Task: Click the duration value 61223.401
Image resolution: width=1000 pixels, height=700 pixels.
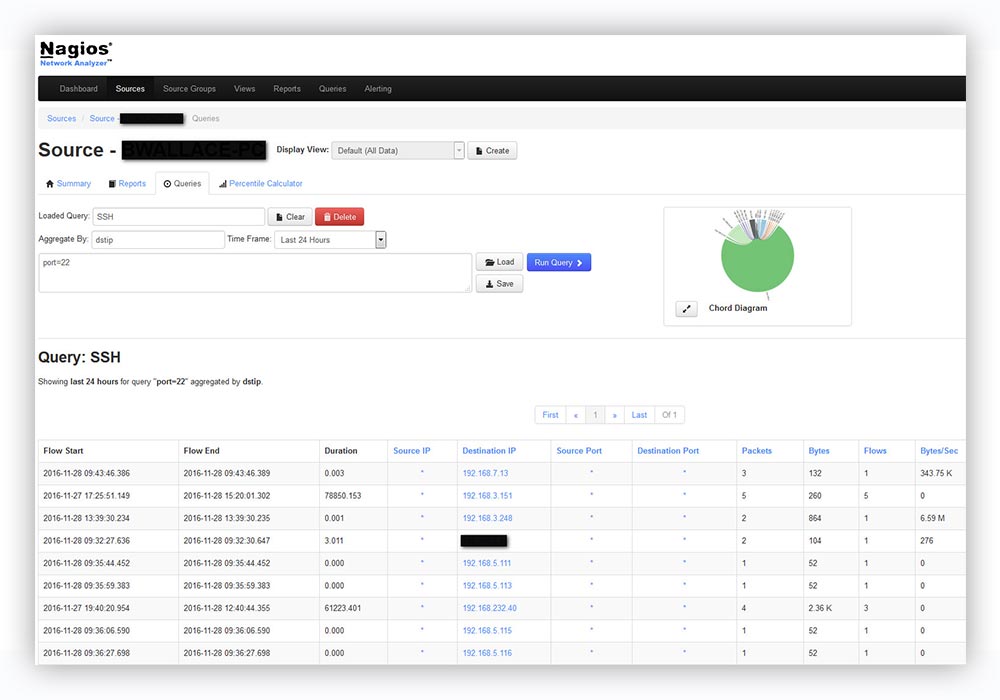Action: pos(342,608)
